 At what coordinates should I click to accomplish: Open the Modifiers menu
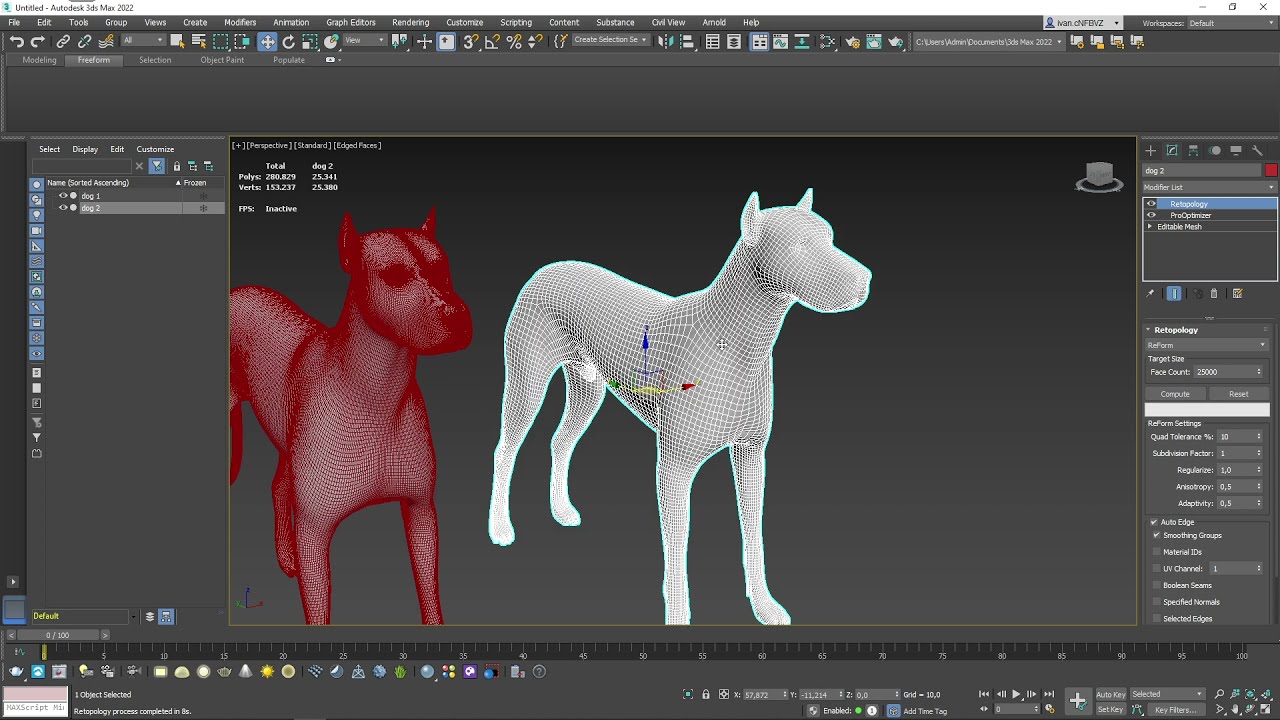tap(240, 22)
